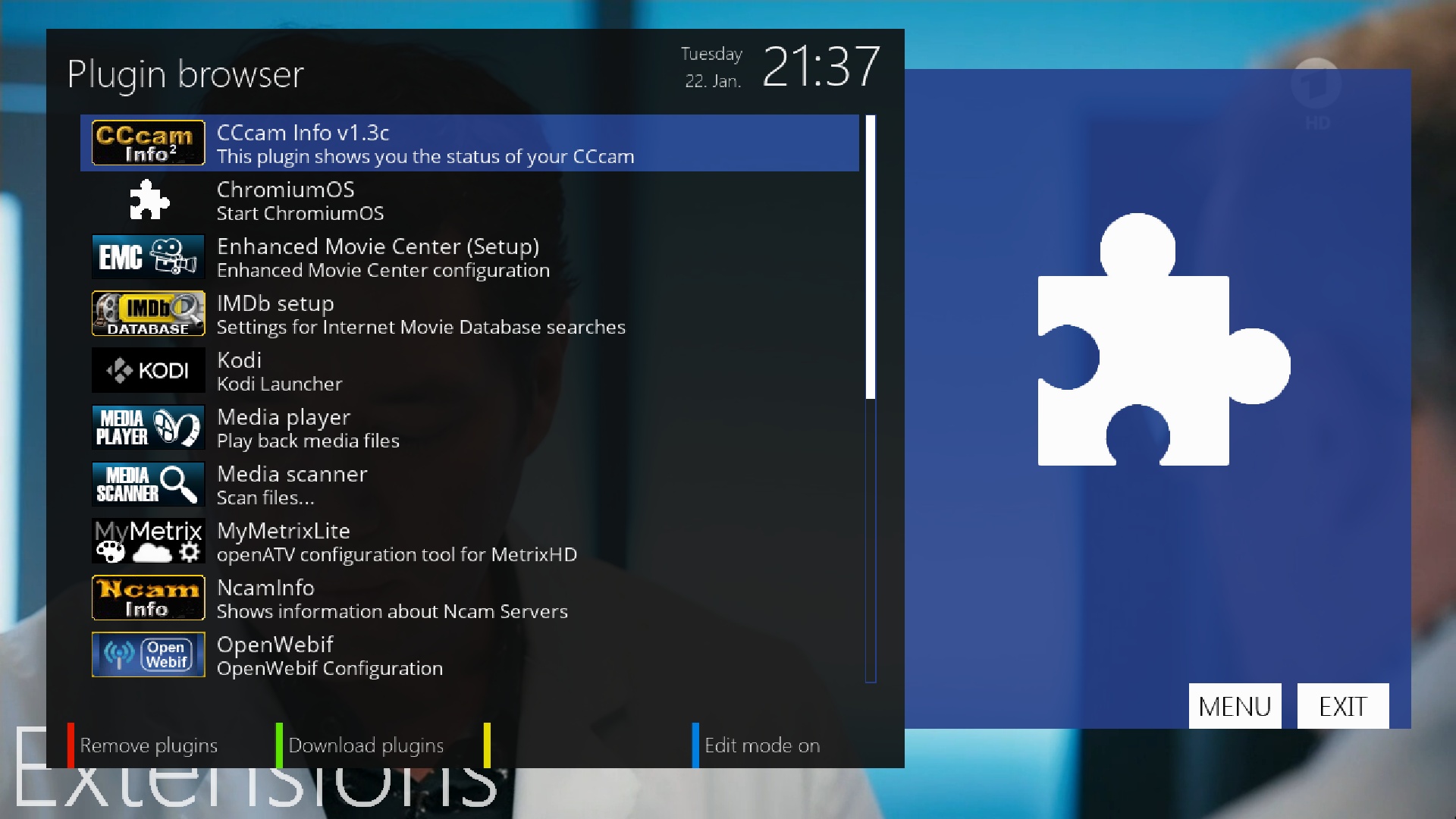Image resolution: width=1456 pixels, height=819 pixels.
Task: Select 'Media scanner' entry title
Action: (292, 474)
